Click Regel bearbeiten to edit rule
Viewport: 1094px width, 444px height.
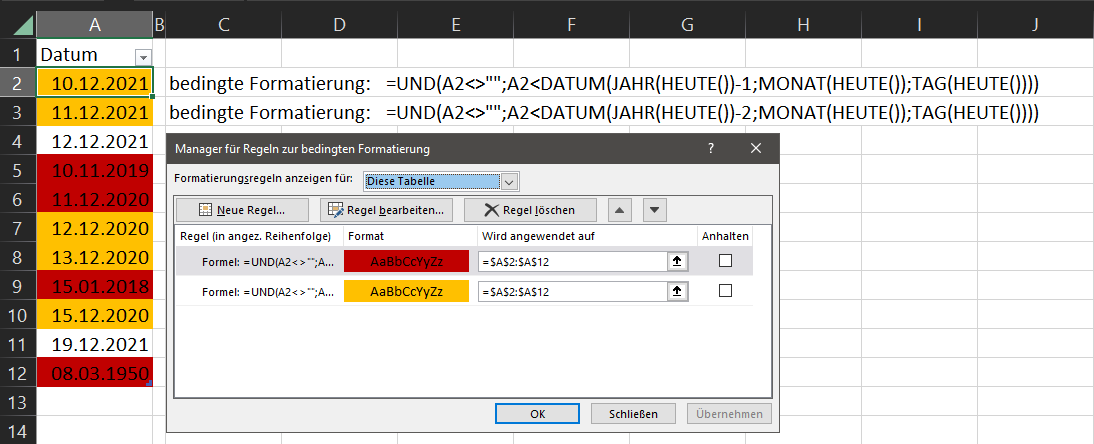(x=387, y=210)
